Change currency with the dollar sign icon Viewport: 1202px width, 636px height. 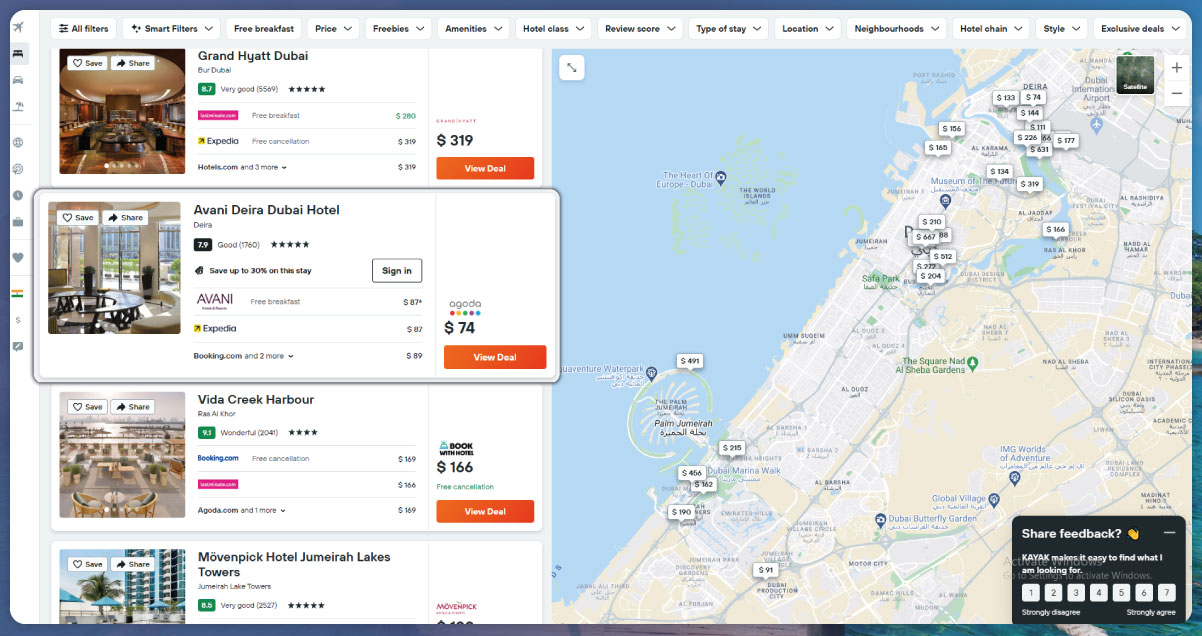tap(18, 320)
